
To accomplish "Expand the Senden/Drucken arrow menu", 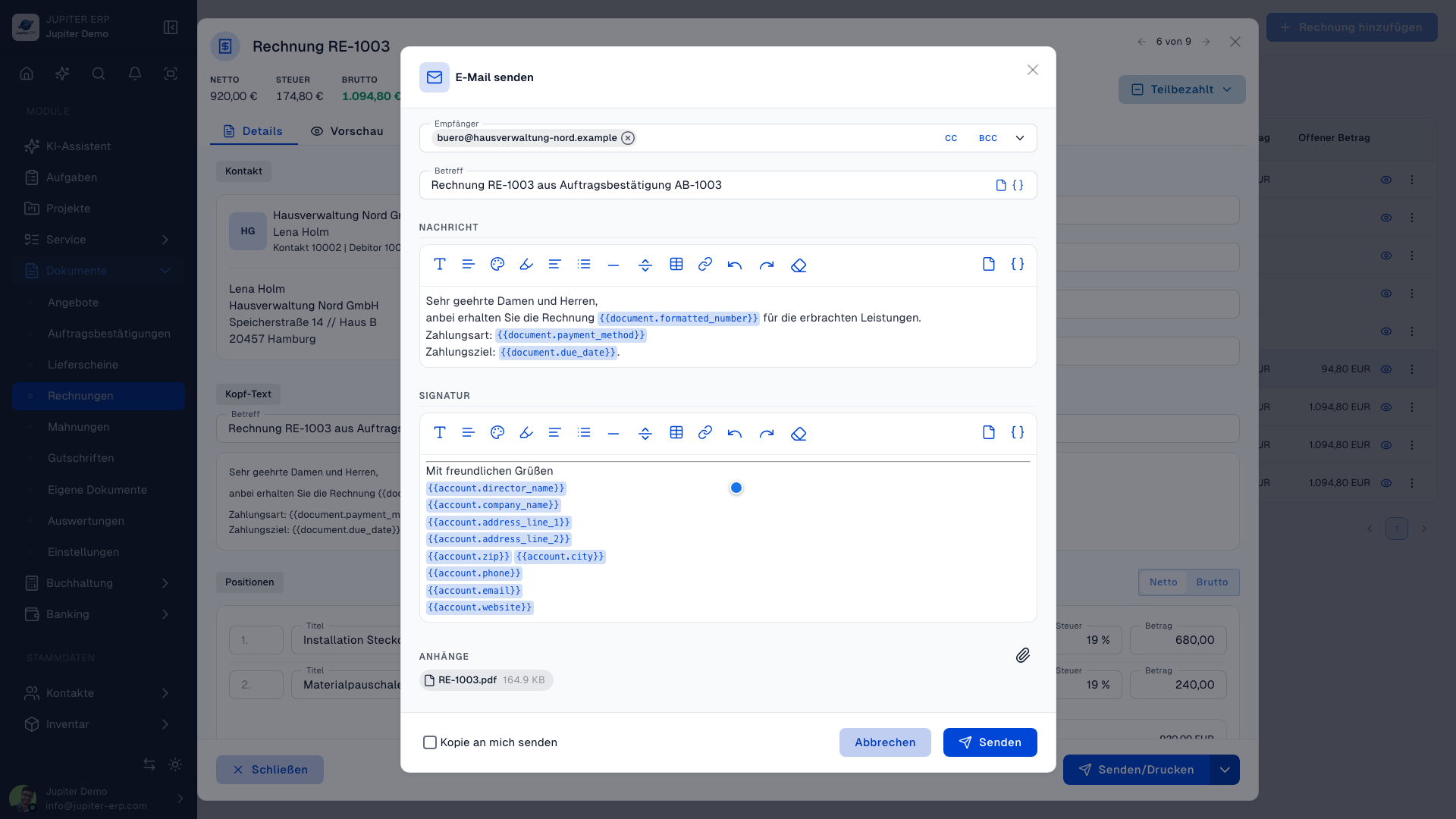I will (1225, 770).
